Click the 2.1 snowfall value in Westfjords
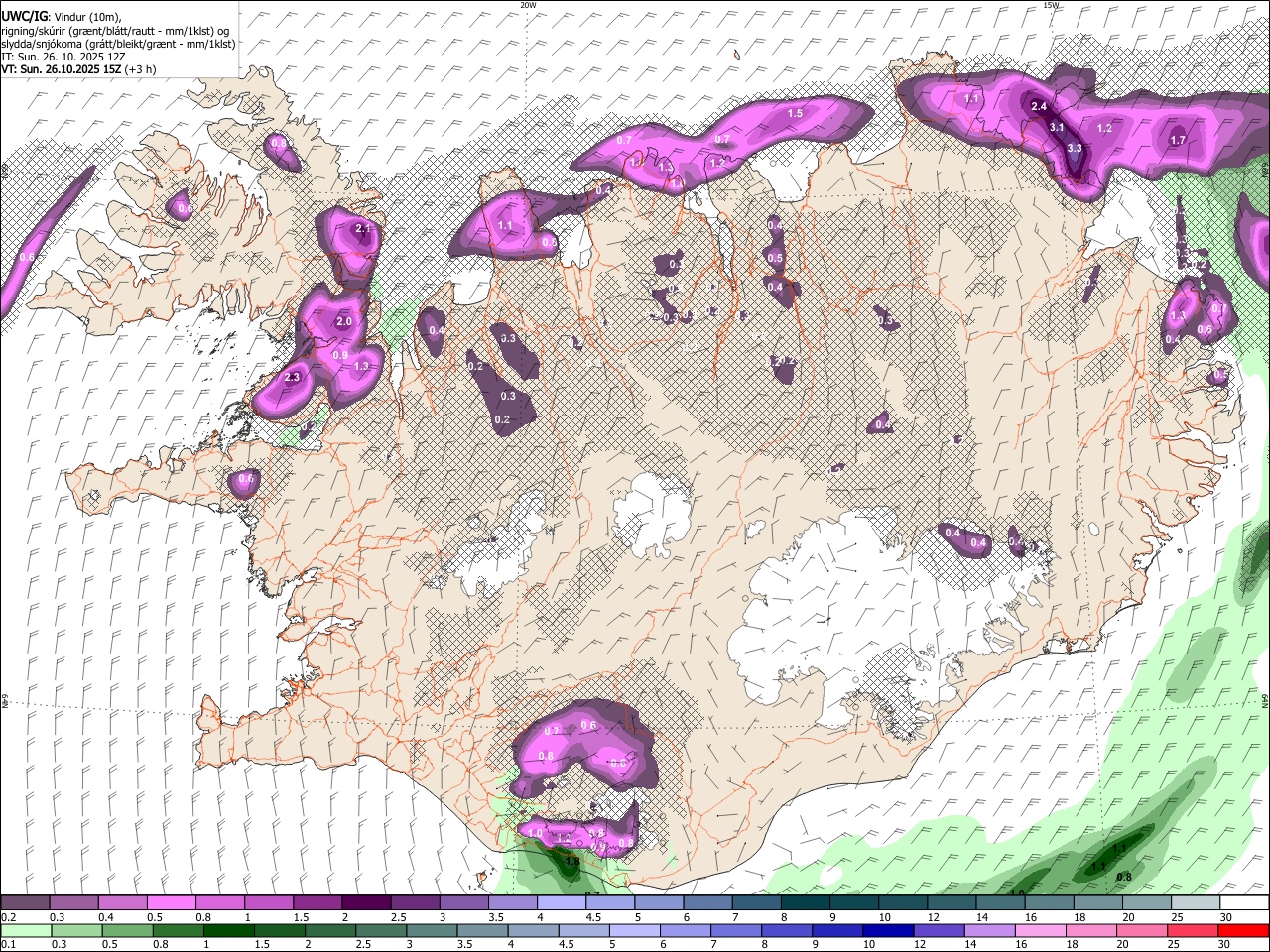 [x=363, y=229]
